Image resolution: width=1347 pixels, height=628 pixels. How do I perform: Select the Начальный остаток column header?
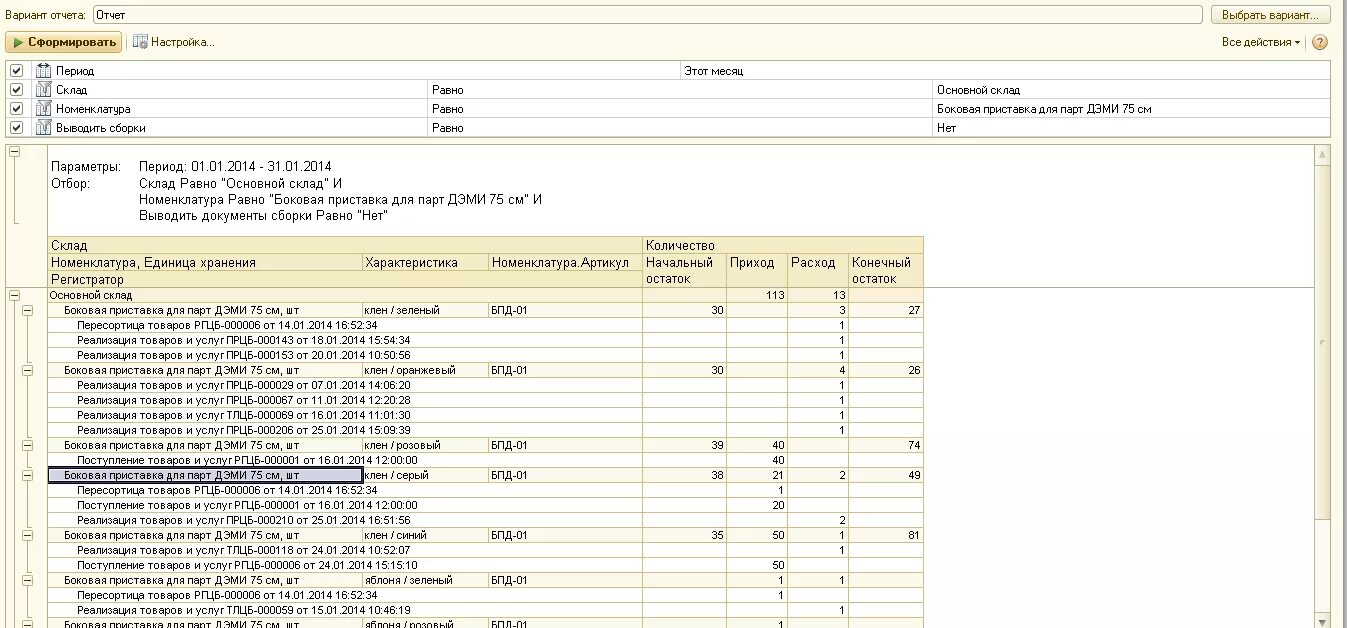click(684, 270)
